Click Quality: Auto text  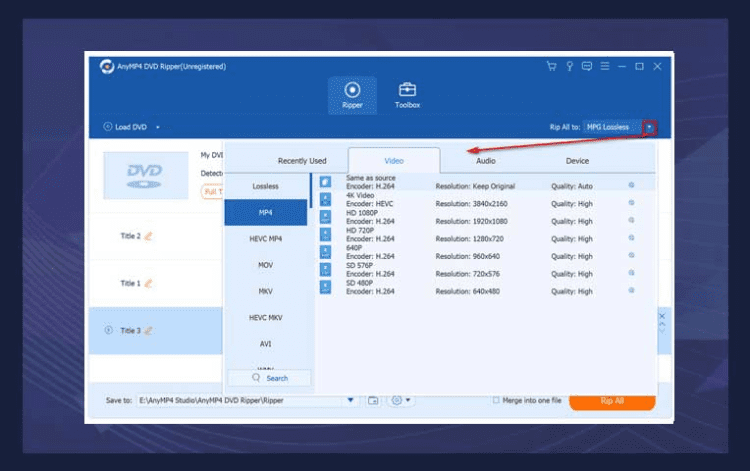pos(572,186)
